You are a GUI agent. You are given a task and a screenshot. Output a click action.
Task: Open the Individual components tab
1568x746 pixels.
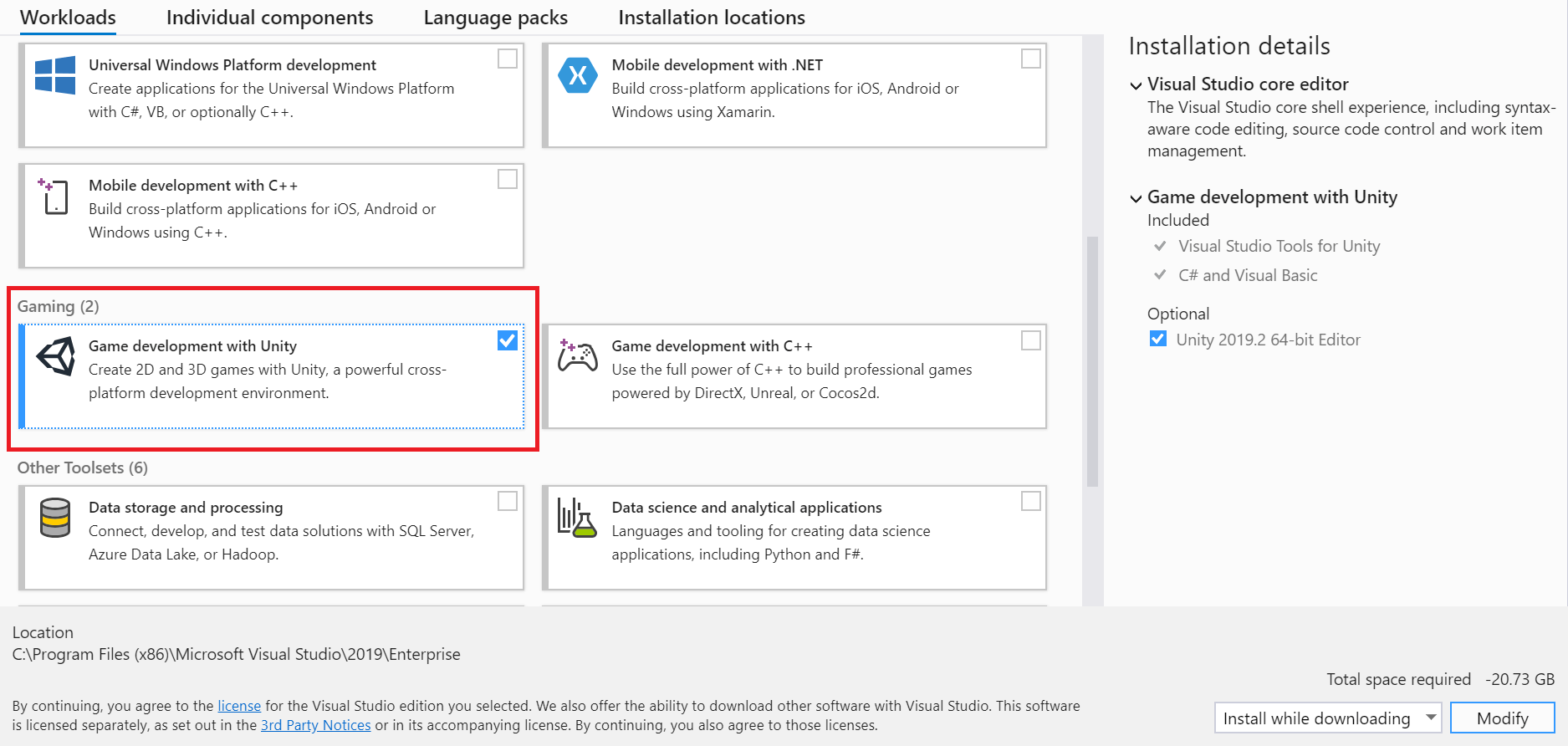coord(270,18)
